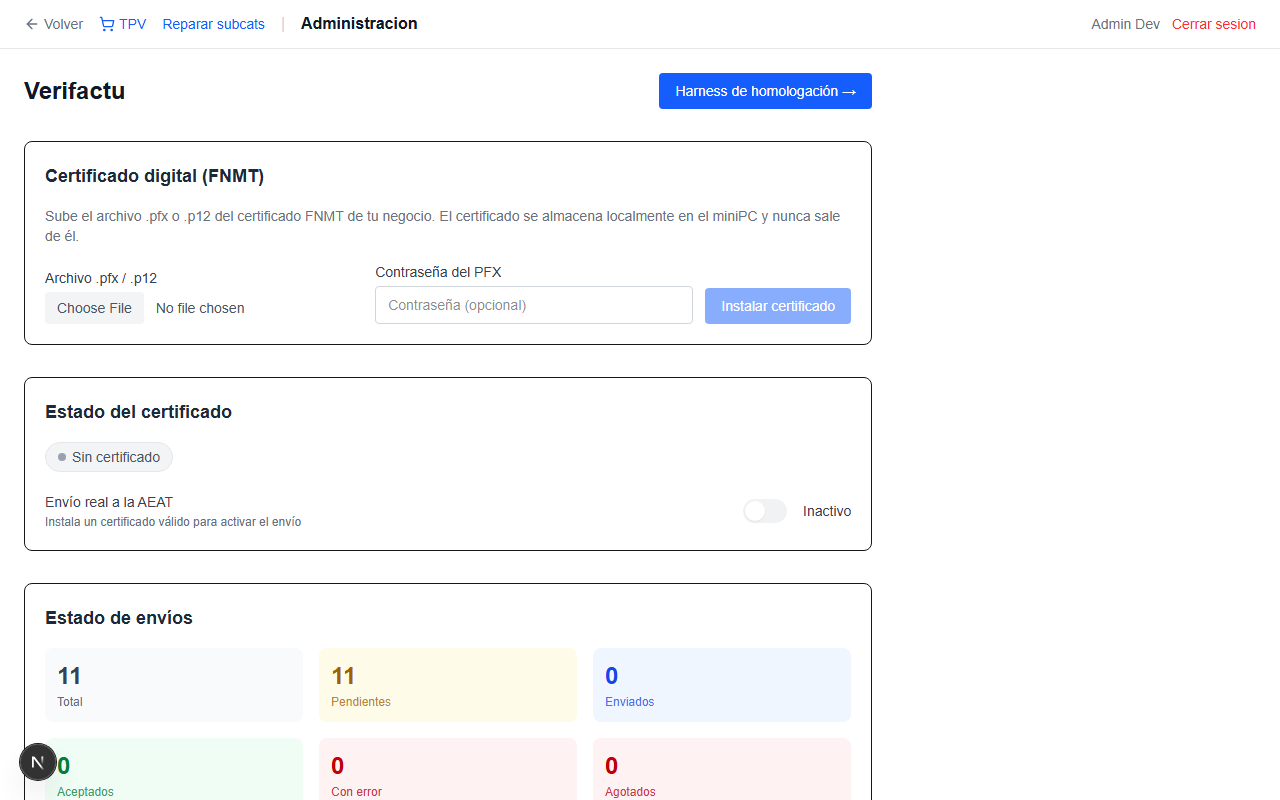This screenshot has height=800, width=1280.
Task: Click the 'Instala un certificado válido' hint text
Action: [173, 522]
